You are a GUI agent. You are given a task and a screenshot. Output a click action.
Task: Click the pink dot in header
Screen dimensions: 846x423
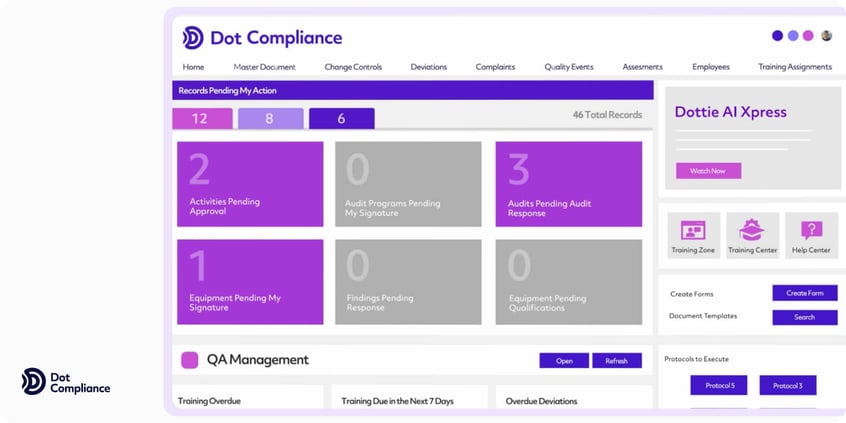(x=808, y=36)
